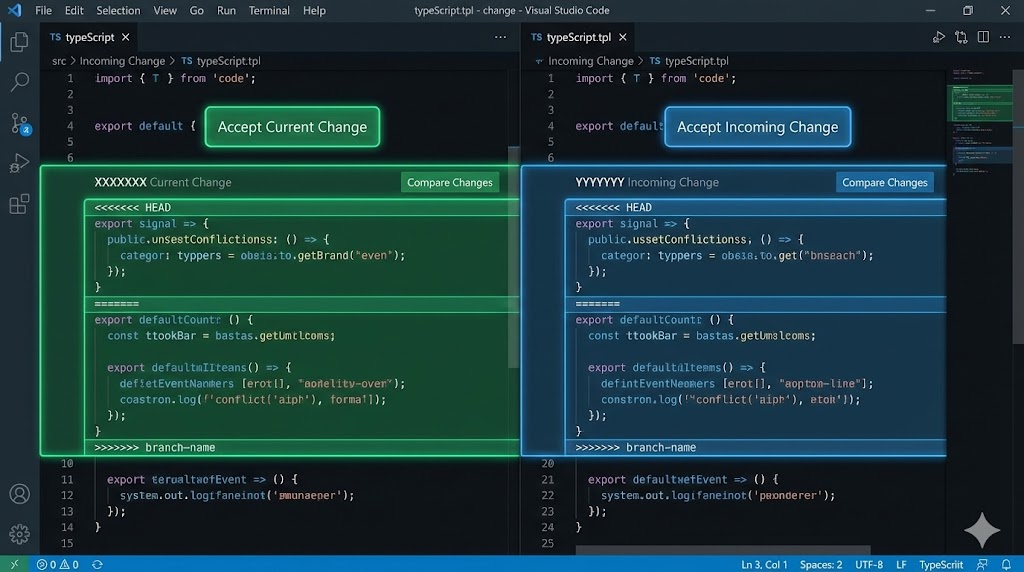
Task: Click Compare Changes in the blue Incoming Change pane
Action: click(885, 182)
